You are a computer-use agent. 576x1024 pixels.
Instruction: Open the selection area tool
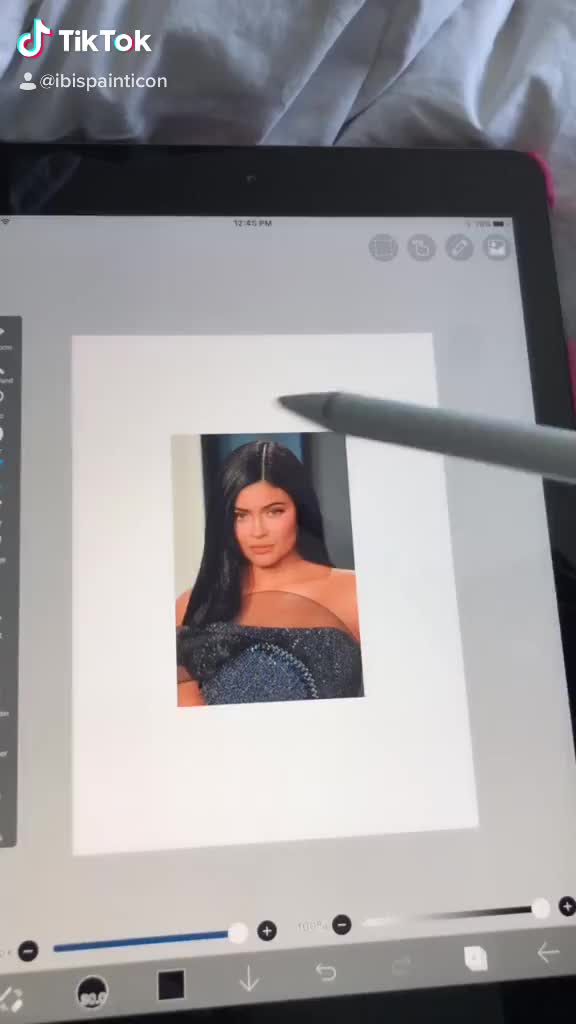tap(383, 248)
